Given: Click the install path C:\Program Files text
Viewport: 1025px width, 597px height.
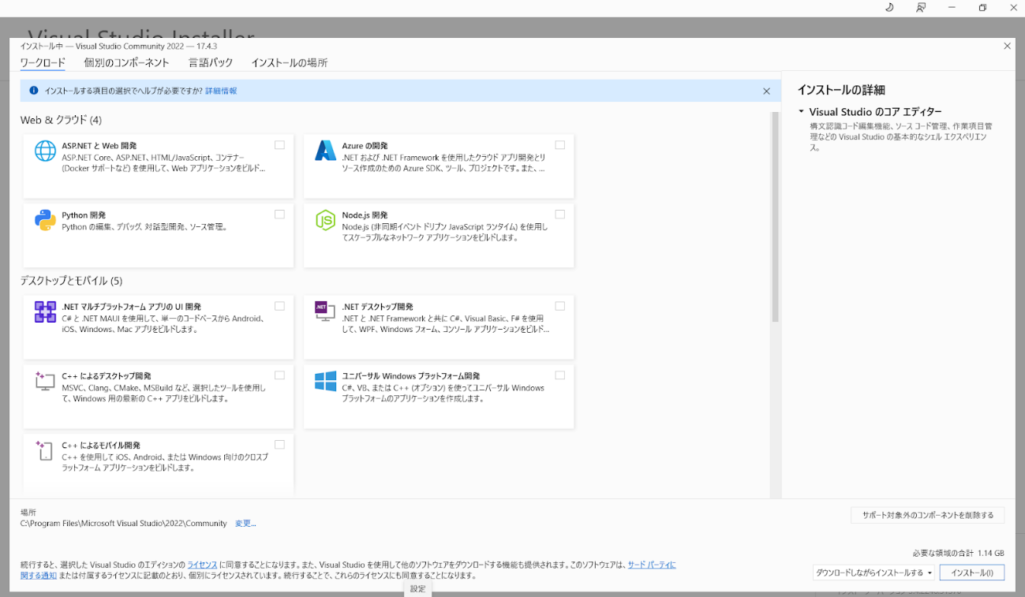Looking at the screenshot, I should [124, 524].
